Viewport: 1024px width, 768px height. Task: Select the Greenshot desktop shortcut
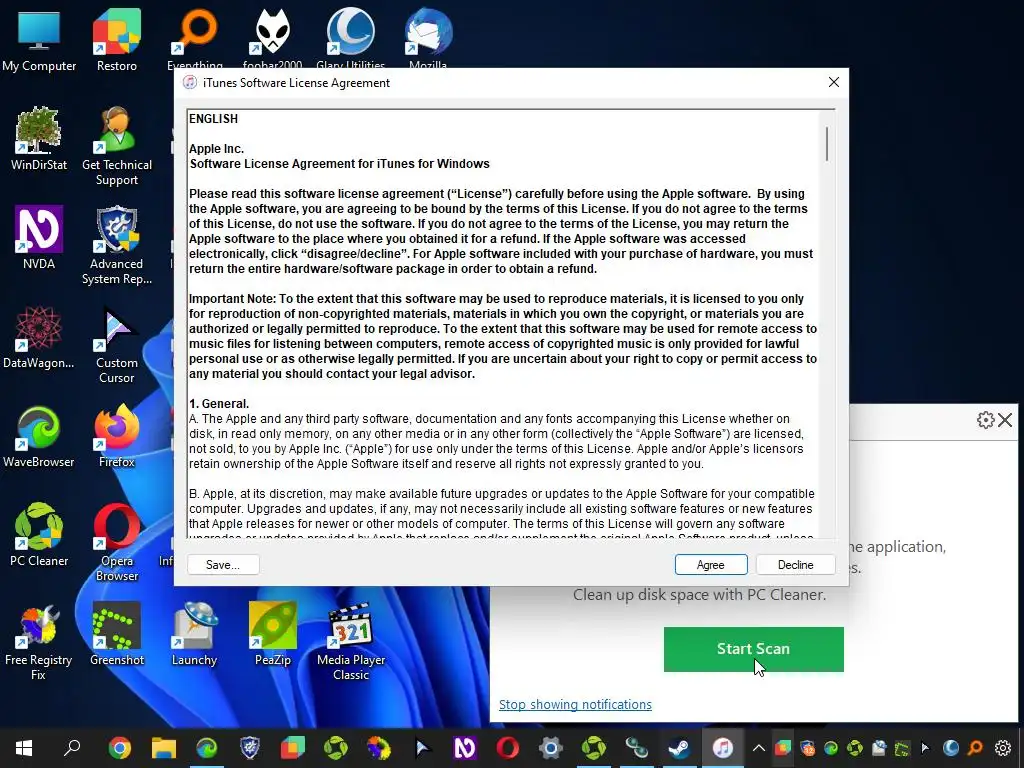[117, 634]
